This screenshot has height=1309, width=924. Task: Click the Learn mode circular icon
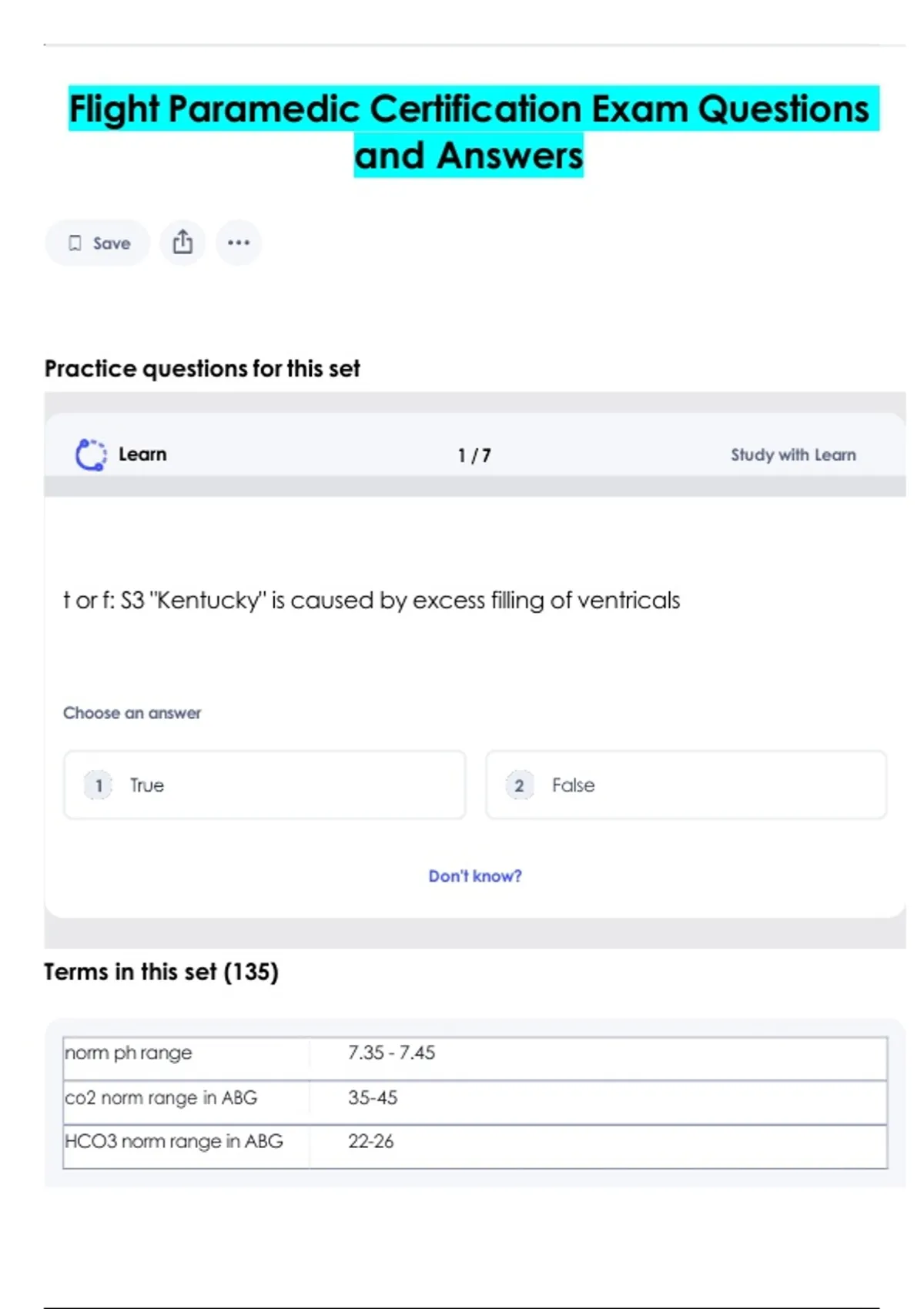[x=91, y=455]
